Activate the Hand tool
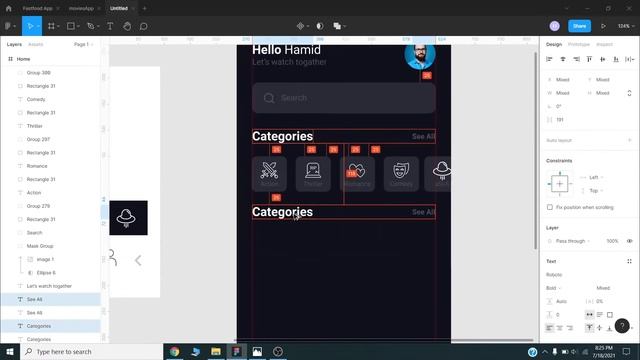The height and width of the screenshot is (360, 640). pyautogui.click(x=127, y=26)
